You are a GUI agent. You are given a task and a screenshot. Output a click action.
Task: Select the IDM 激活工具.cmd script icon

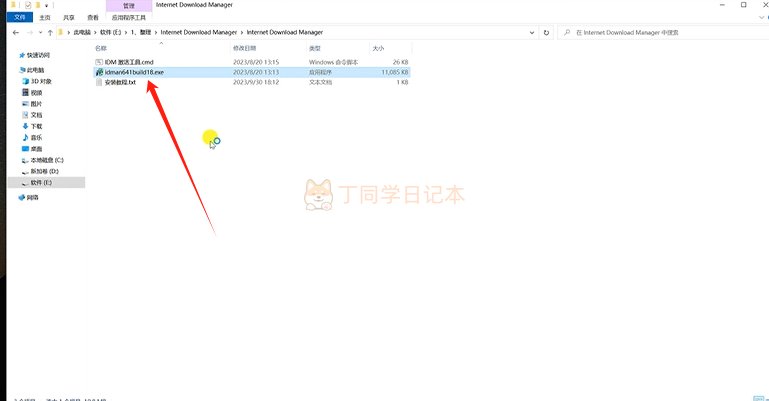[x=99, y=62]
